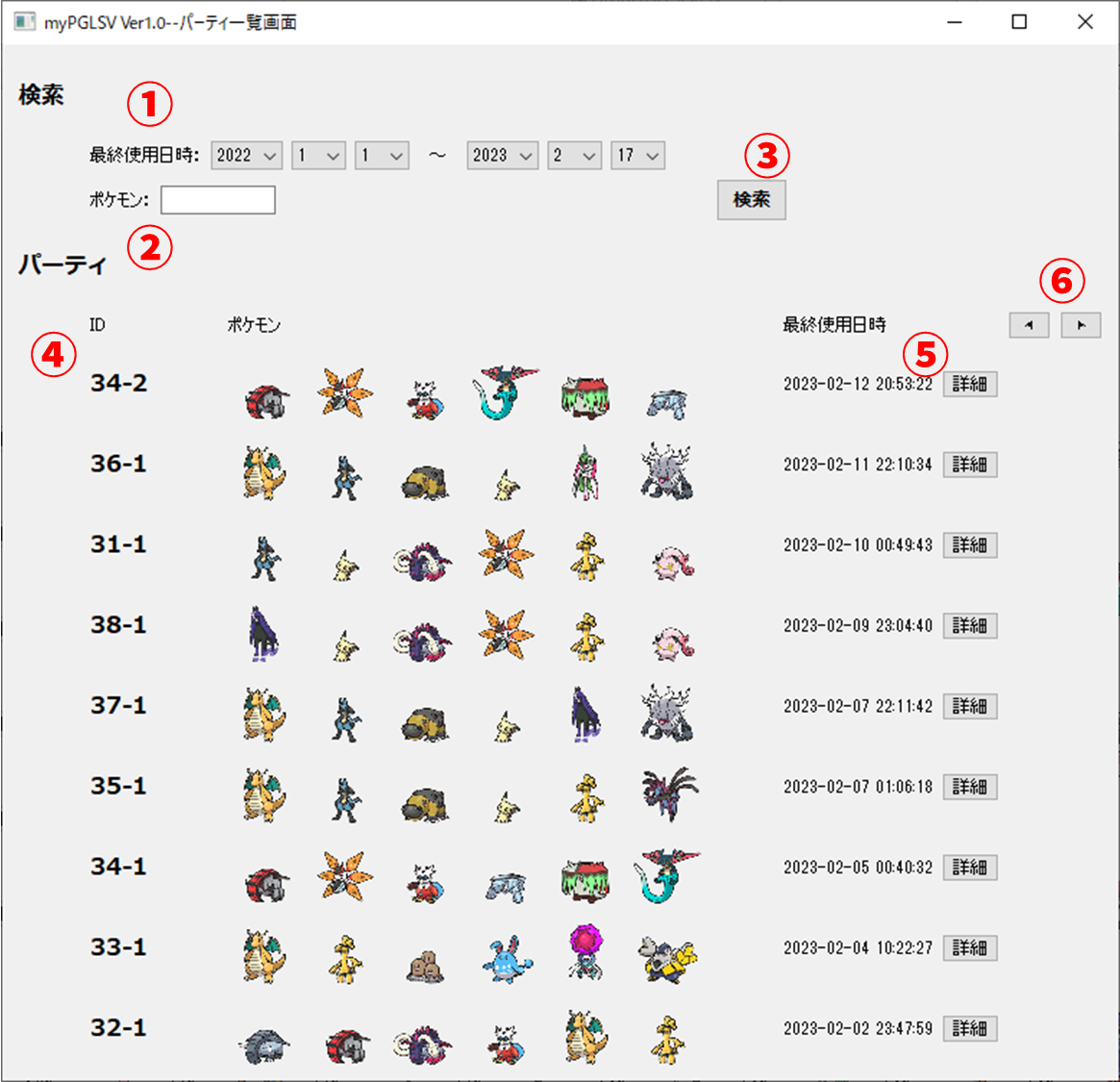Select party ID 34-2

(118, 383)
